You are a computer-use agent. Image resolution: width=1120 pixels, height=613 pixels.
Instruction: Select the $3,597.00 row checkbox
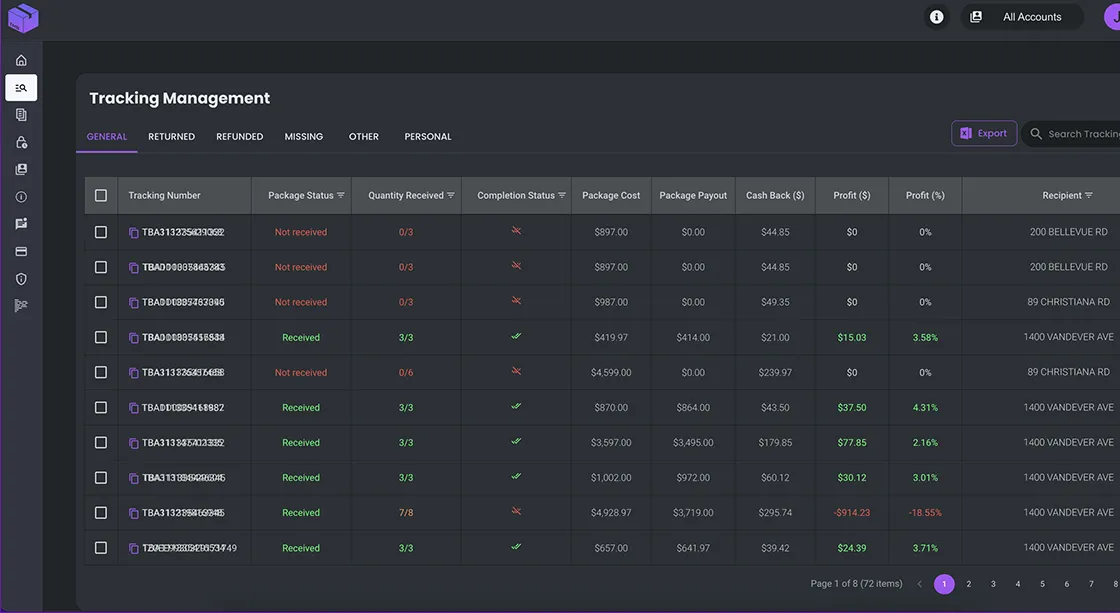point(101,442)
